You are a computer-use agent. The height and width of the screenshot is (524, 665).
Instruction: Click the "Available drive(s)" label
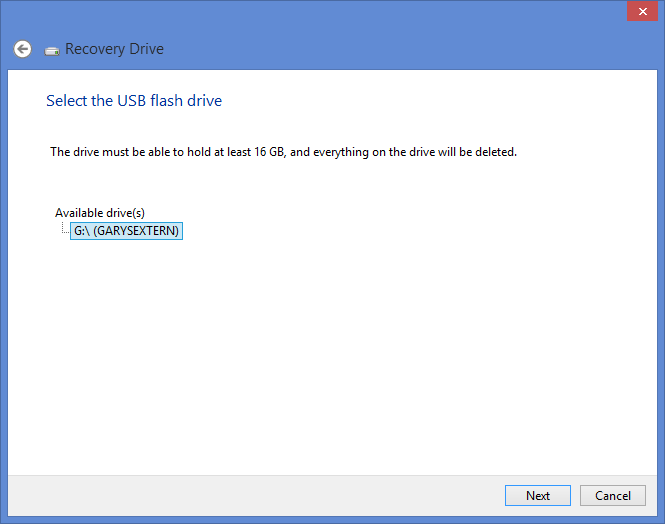100,213
